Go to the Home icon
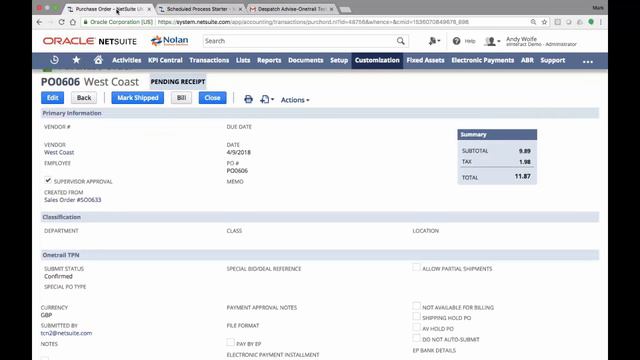Image resolution: width=640 pixels, height=360 pixels. pos(98,60)
